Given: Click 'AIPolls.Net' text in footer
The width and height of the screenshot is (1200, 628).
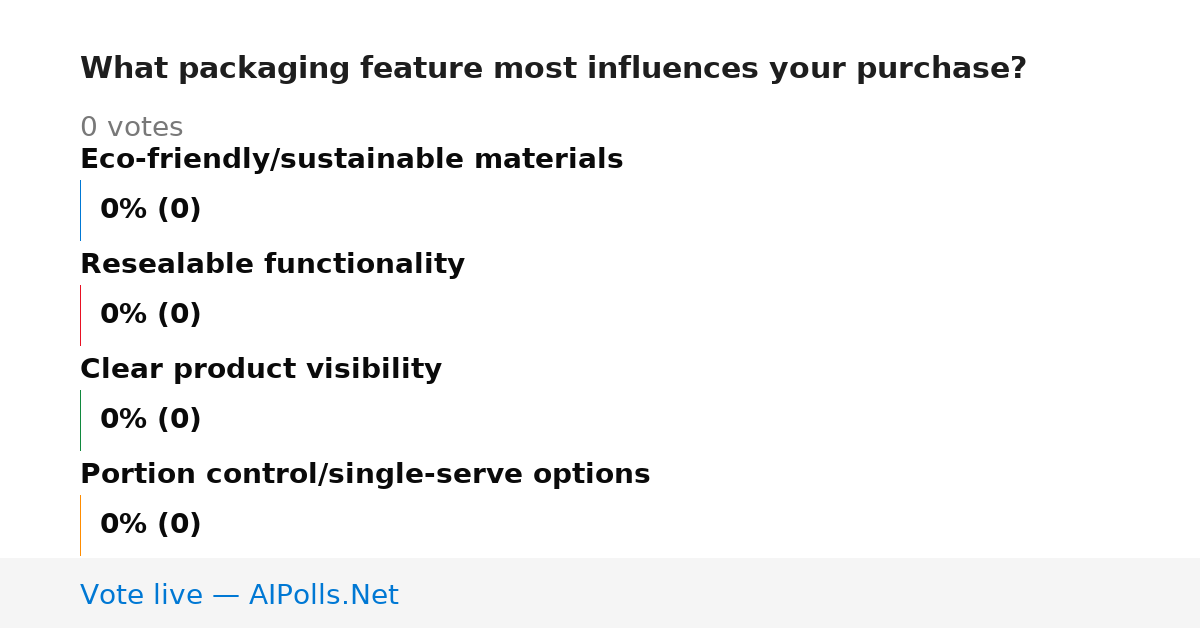Looking at the screenshot, I should (x=323, y=595).
